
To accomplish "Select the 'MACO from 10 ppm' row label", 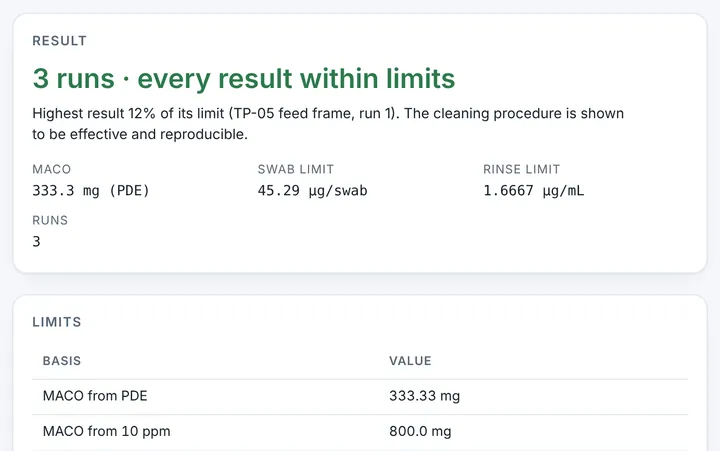I will point(107,431).
